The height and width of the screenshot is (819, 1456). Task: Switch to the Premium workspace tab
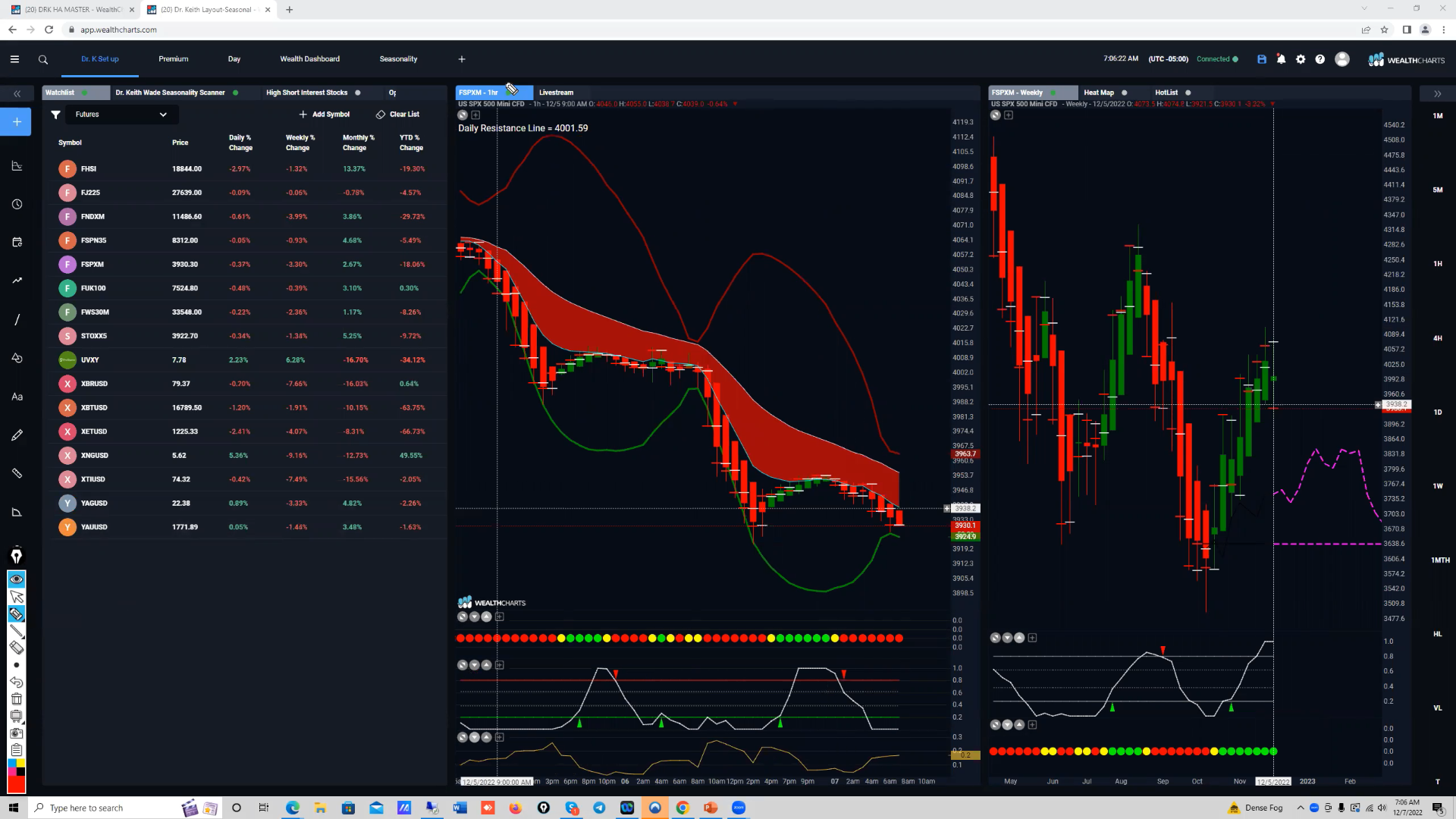(x=173, y=59)
